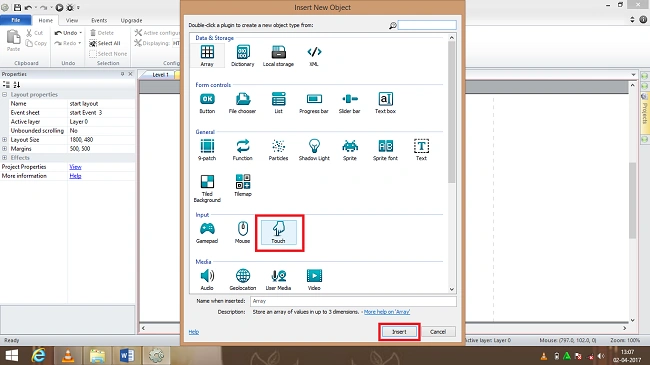This screenshot has width=650, height=365.
Task: Select the Sprite font plugin
Action: tap(386, 150)
